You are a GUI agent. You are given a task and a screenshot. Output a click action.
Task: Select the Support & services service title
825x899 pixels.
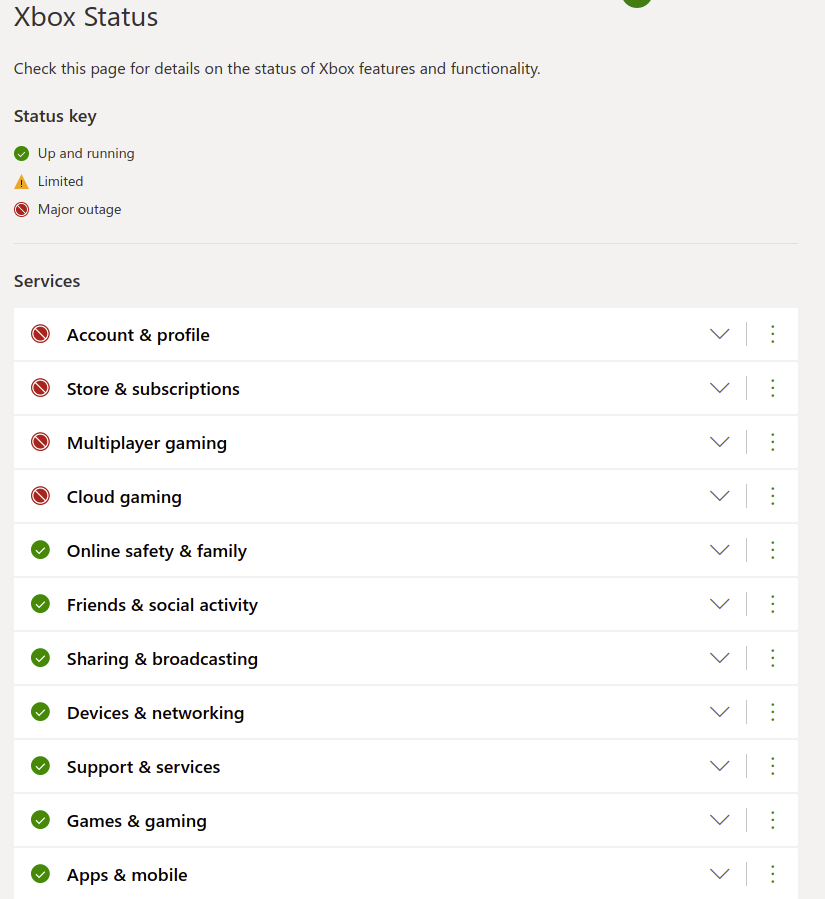point(143,767)
